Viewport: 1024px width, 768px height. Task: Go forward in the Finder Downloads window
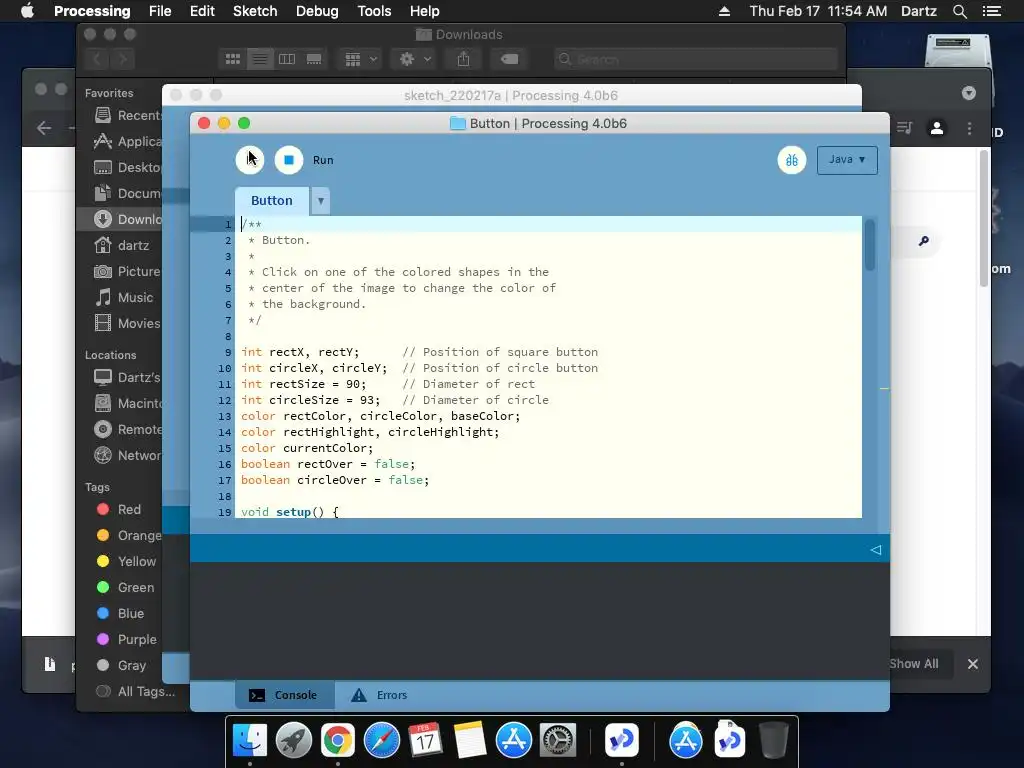[x=123, y=59]
